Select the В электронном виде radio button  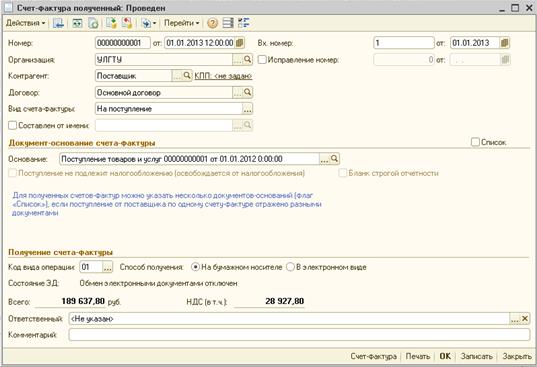pos(290,267)
